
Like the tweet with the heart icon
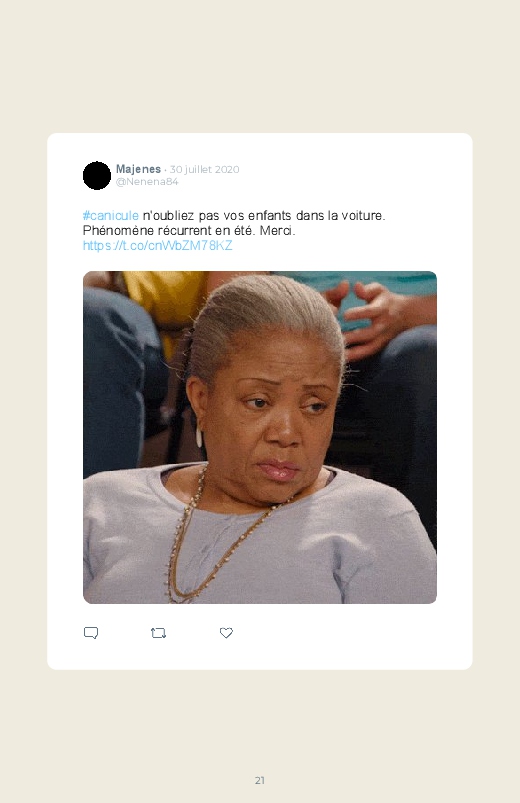point(226,633)
